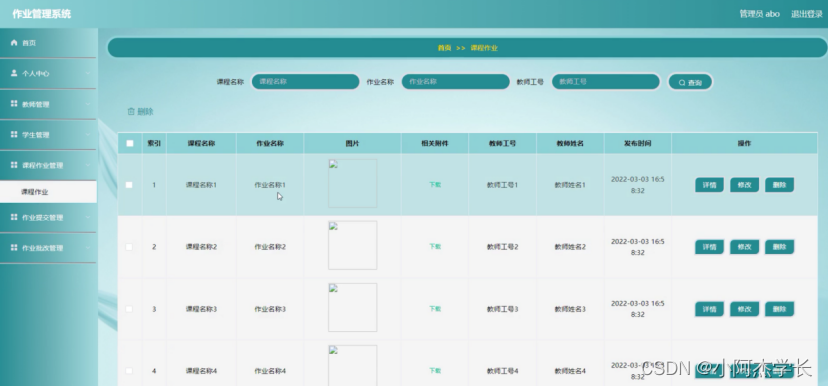Toggle the select-all checkbox in table header

click(x=130, y=143)
